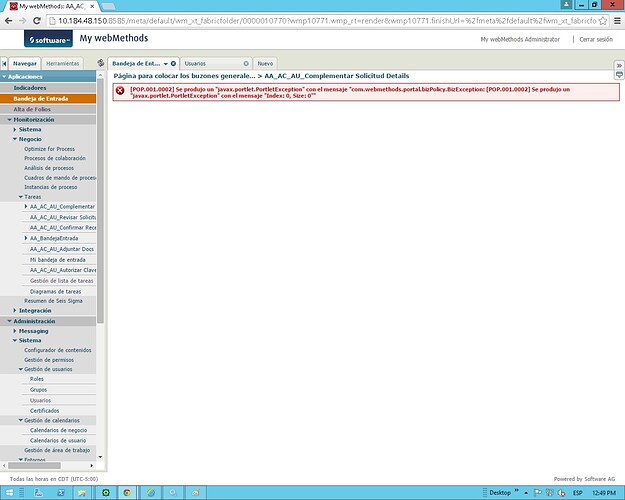Click the workspace settings gear icon
This screenshot has height=500, width=625.
tap(101, 63)
